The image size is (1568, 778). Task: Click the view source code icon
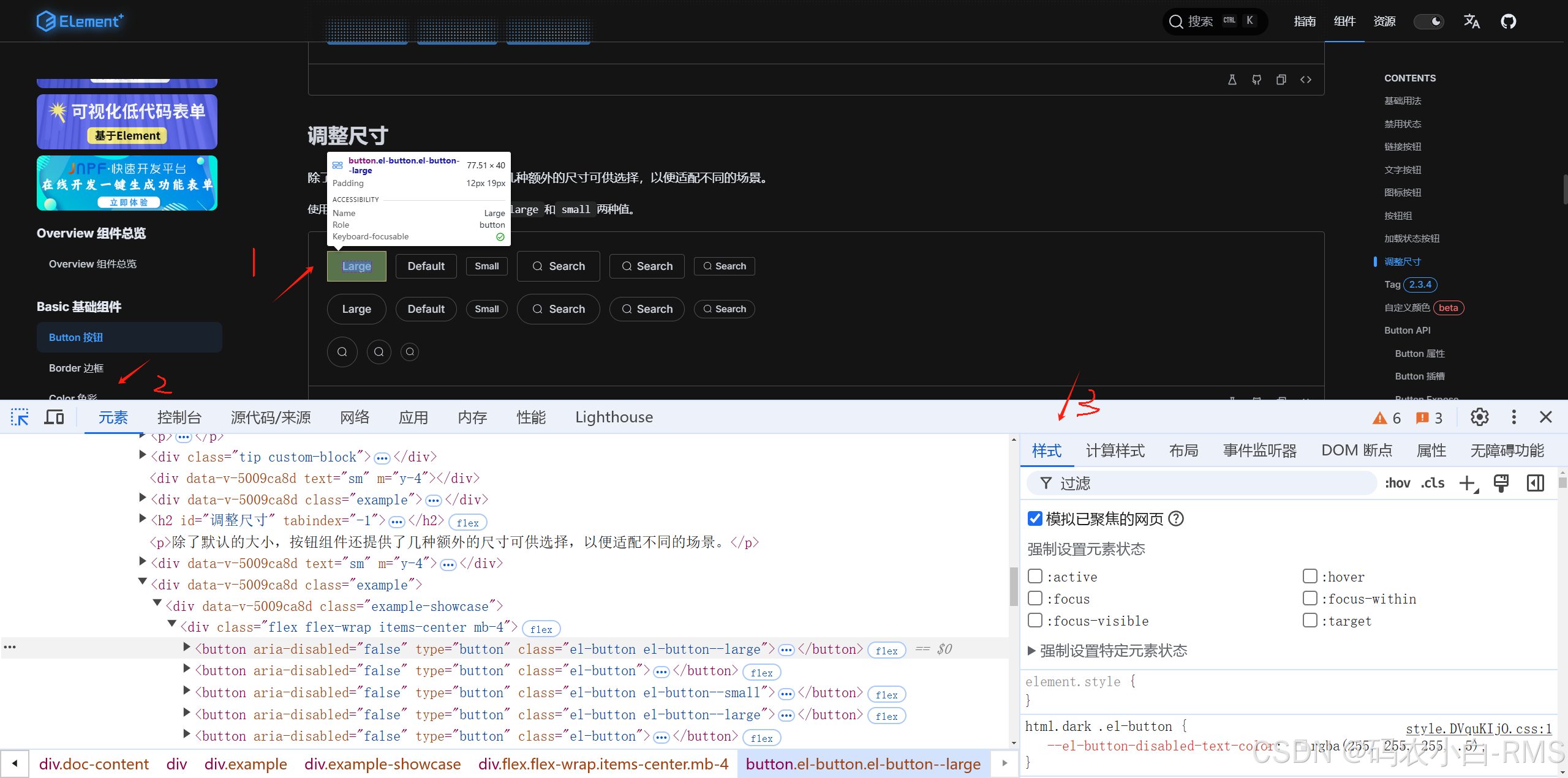[x=1306, y=80]
